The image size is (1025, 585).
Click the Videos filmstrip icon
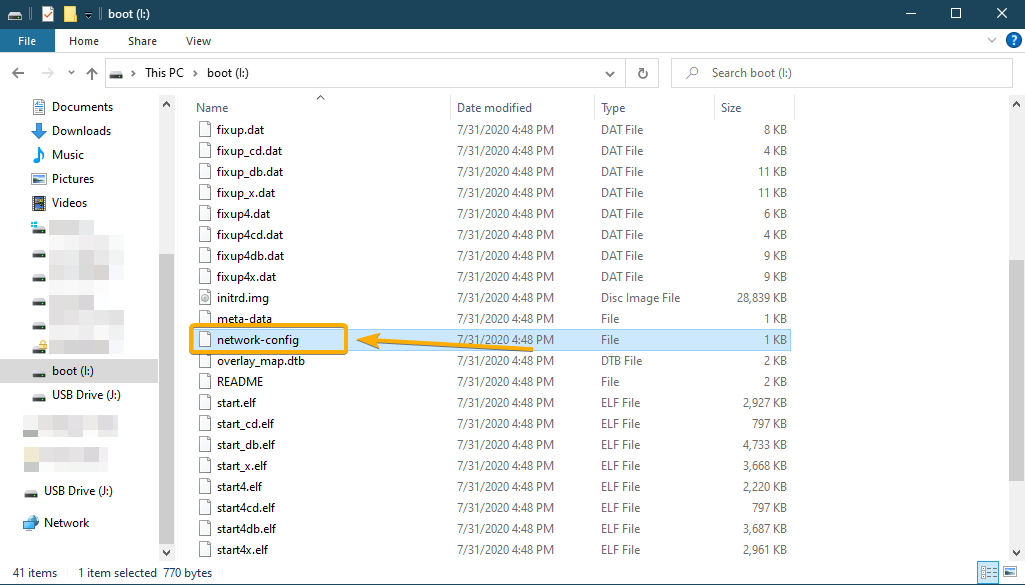[39, 203]
